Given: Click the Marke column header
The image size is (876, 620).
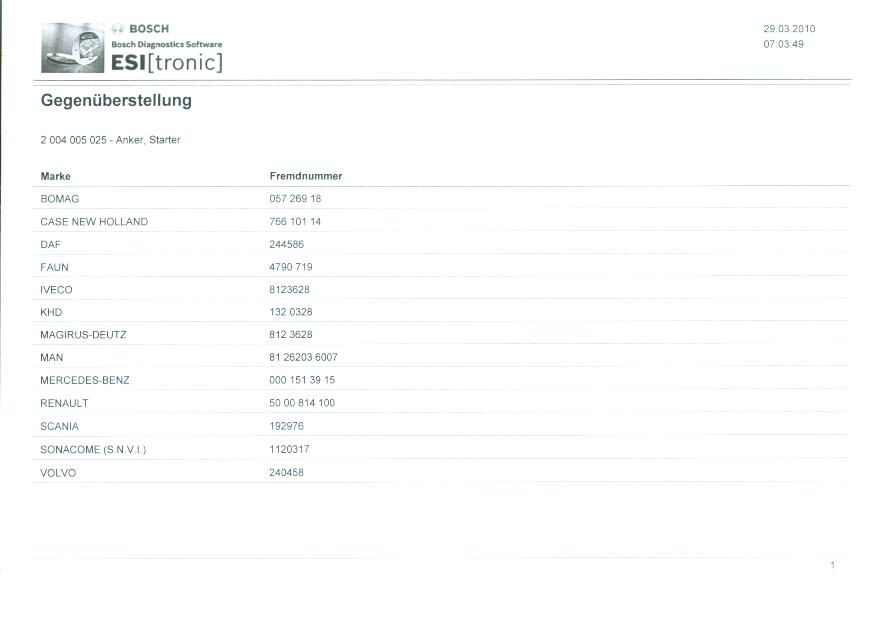Looking at the screenshot, I should [x=55, y=176].
